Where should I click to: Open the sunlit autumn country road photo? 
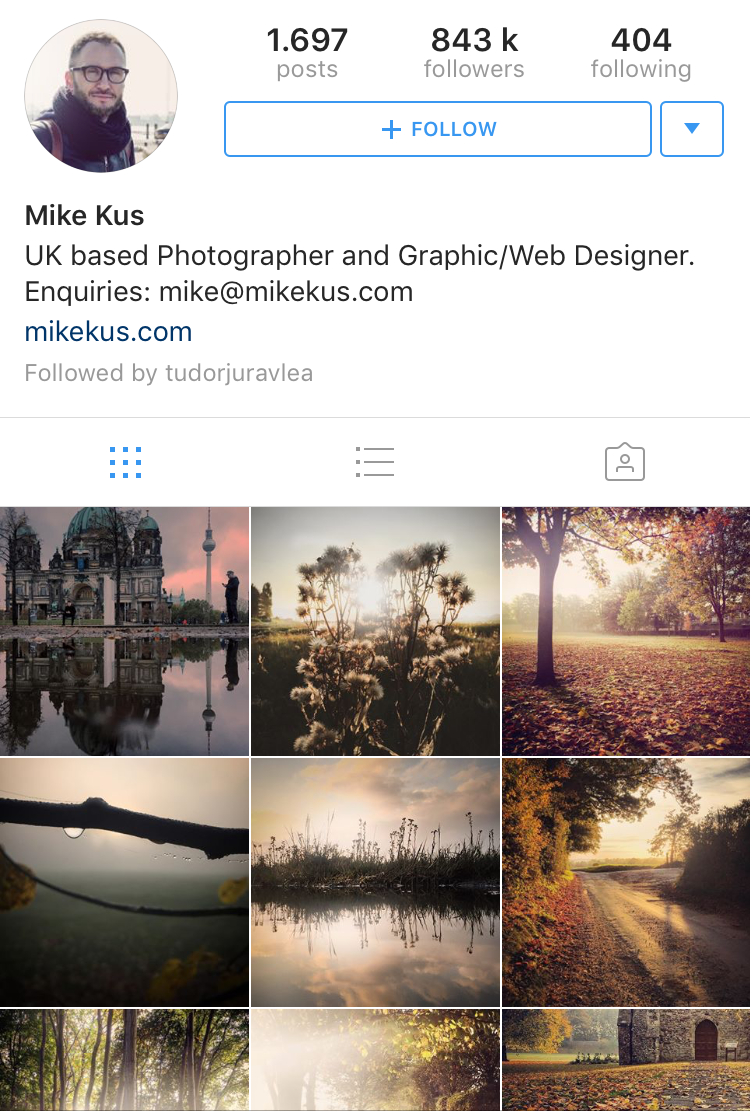626,882
